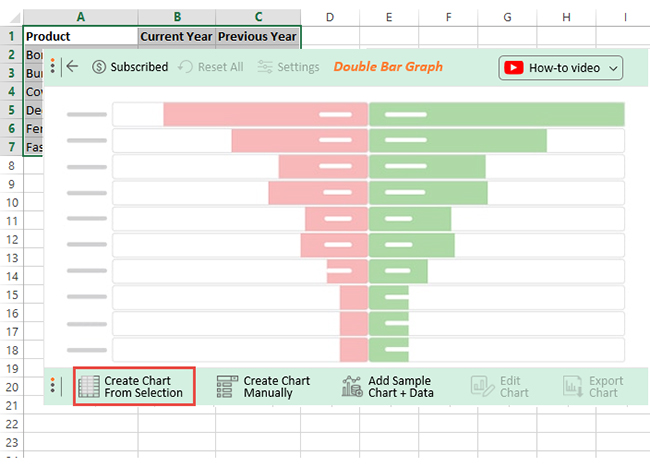Click Add Sample Chart + Data
The height and width of the screenshot is (467, 650).
[x=388, y=386]
